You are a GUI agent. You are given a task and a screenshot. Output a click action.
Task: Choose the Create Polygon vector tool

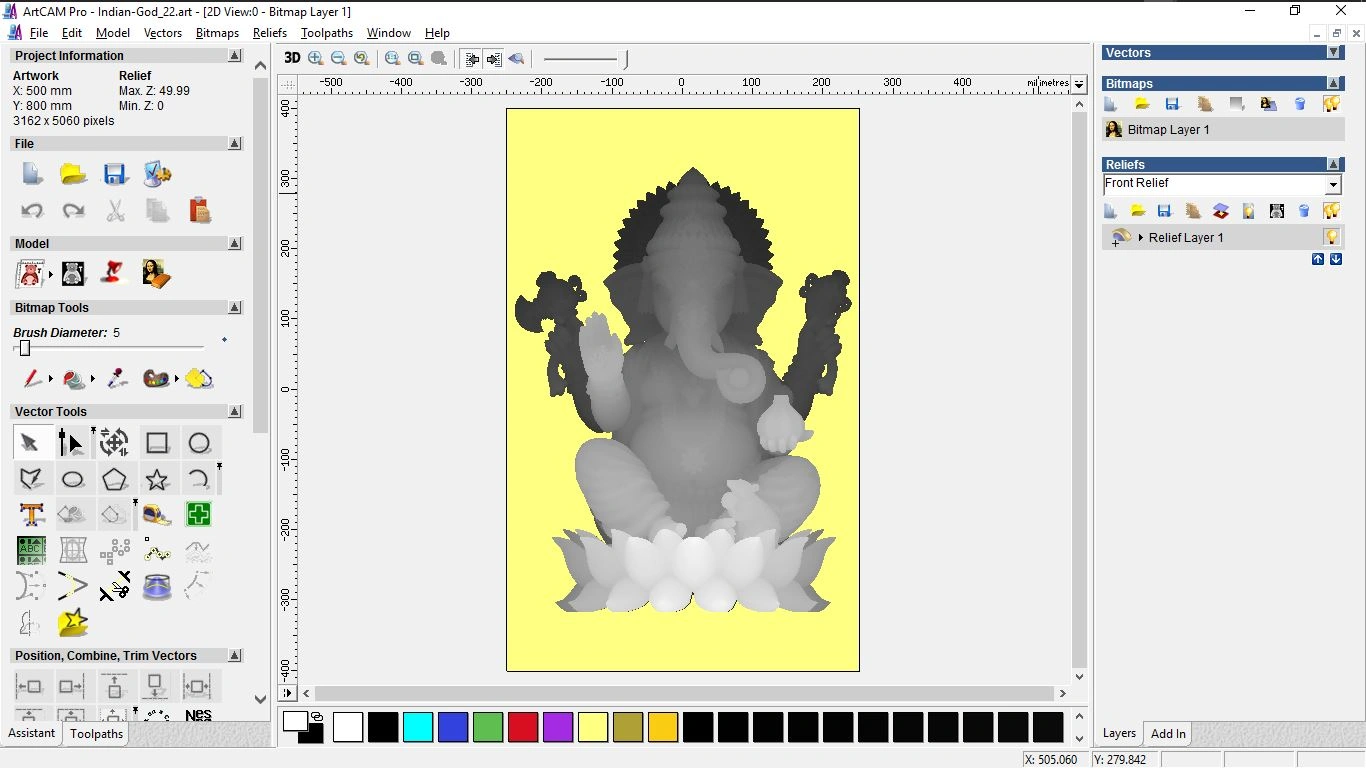[x=114, y=479]
